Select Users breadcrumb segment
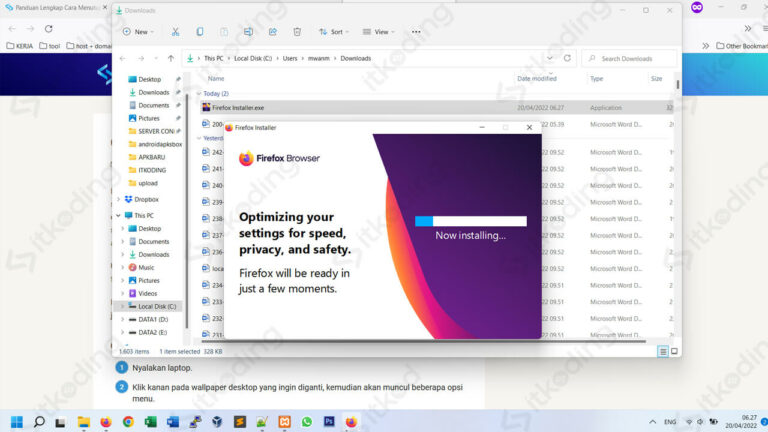 [x=290, y=58]
